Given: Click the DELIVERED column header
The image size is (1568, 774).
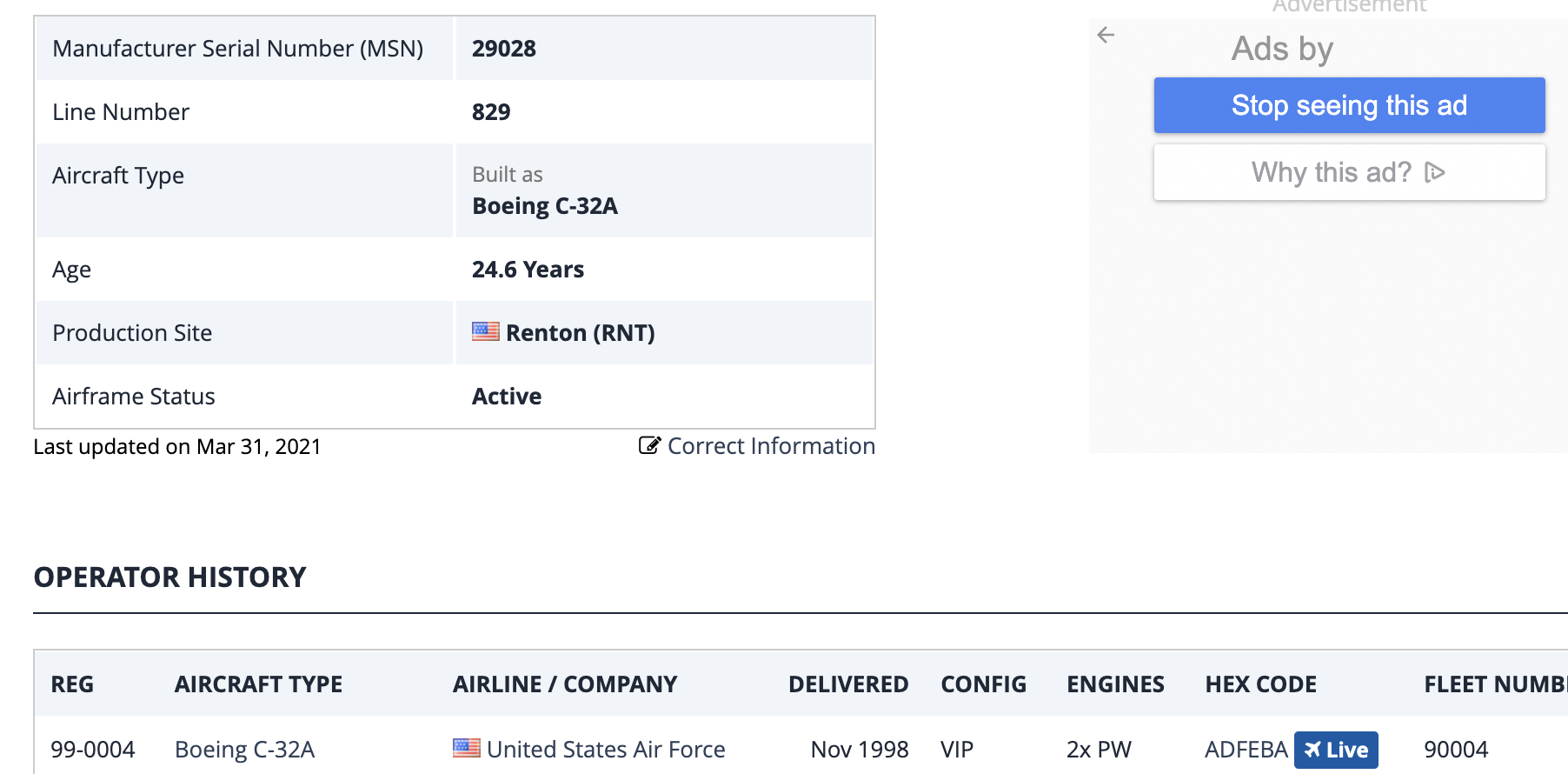Looking at the screenshot, I should pyautogui.click(x=847, y=684).
